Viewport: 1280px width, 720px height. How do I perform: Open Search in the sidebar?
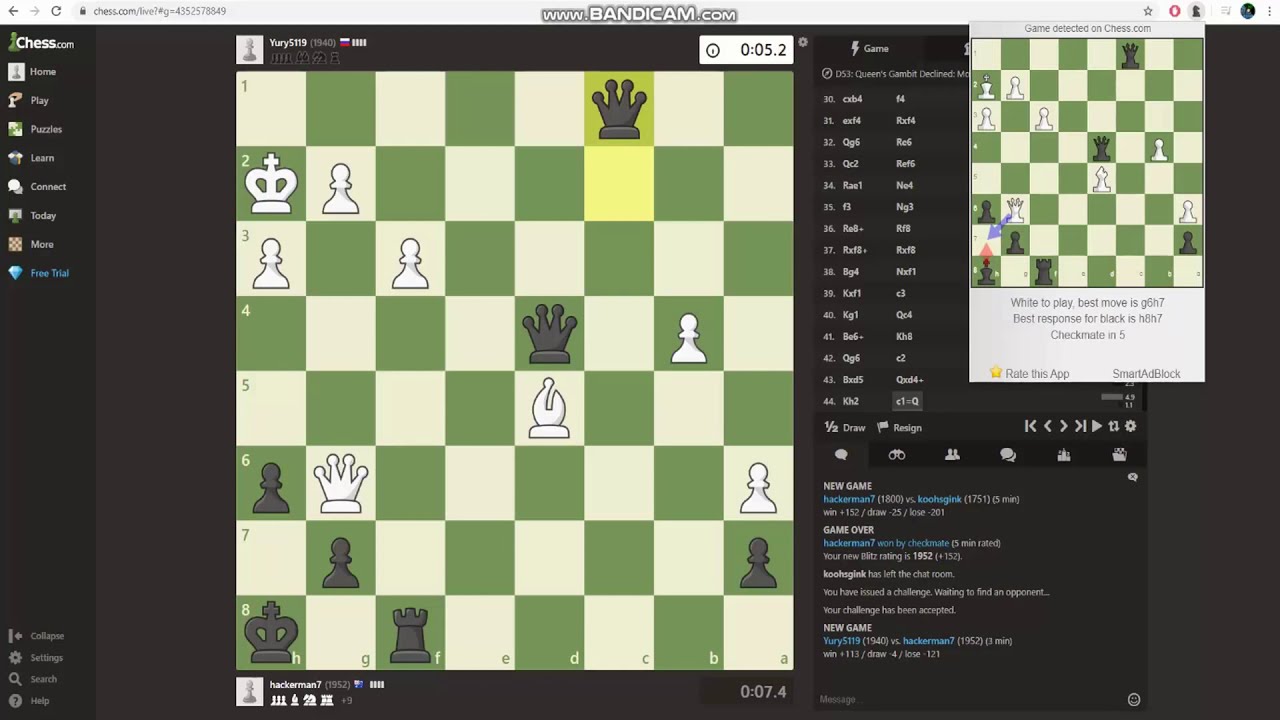[34, 679]
